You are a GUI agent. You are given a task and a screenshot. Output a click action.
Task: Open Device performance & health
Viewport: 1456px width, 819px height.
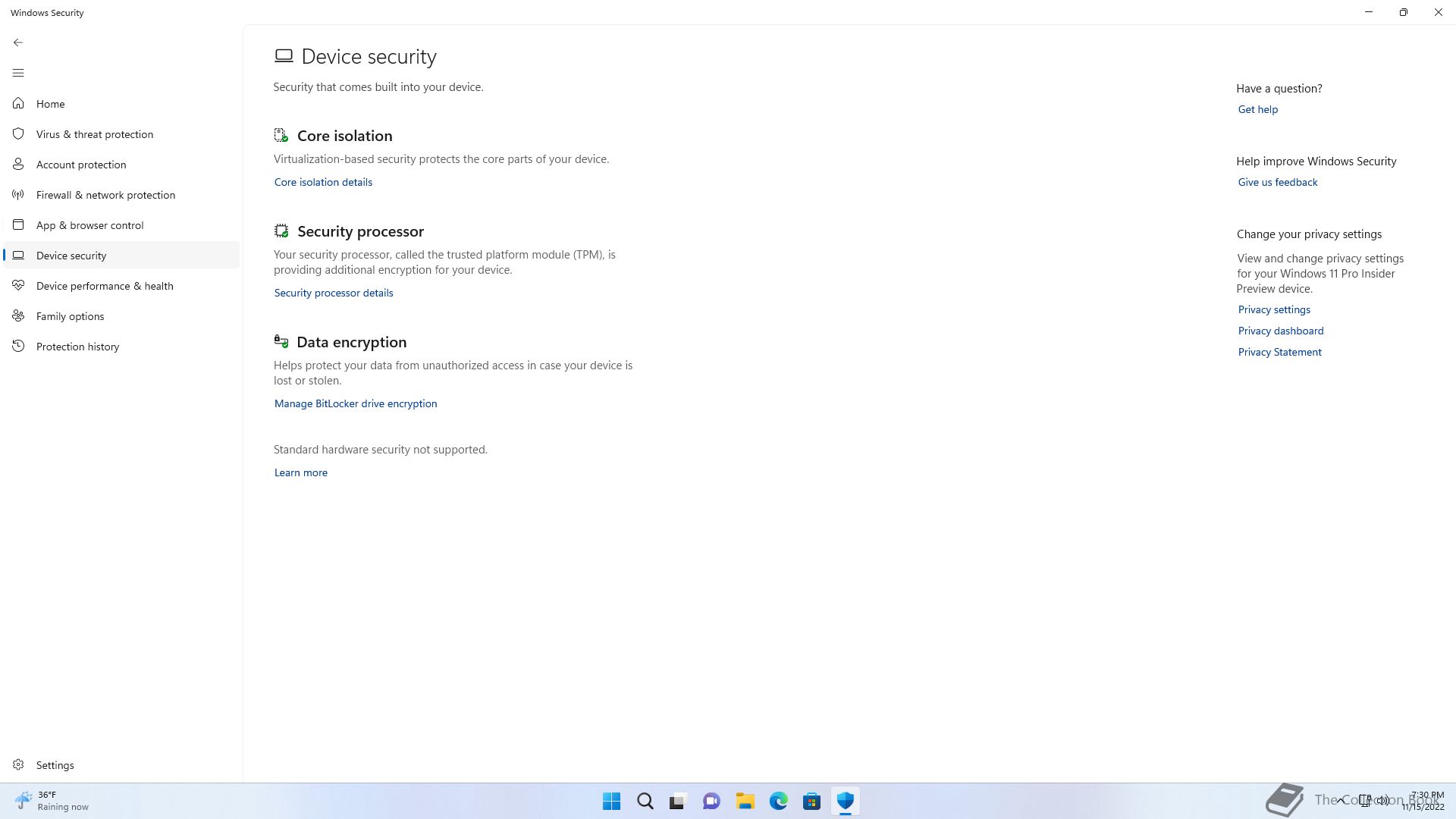105,286
